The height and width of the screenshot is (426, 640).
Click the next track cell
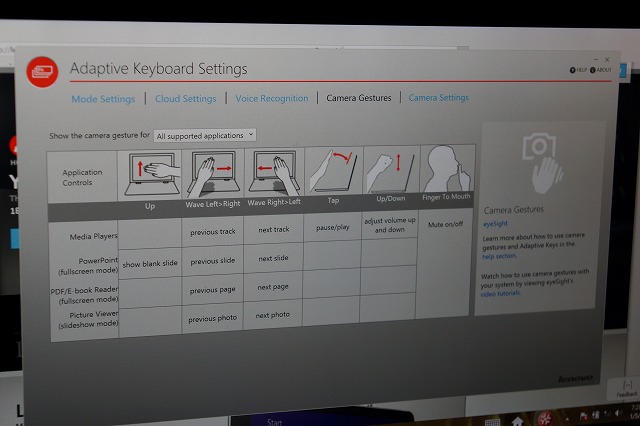(274, 230)
